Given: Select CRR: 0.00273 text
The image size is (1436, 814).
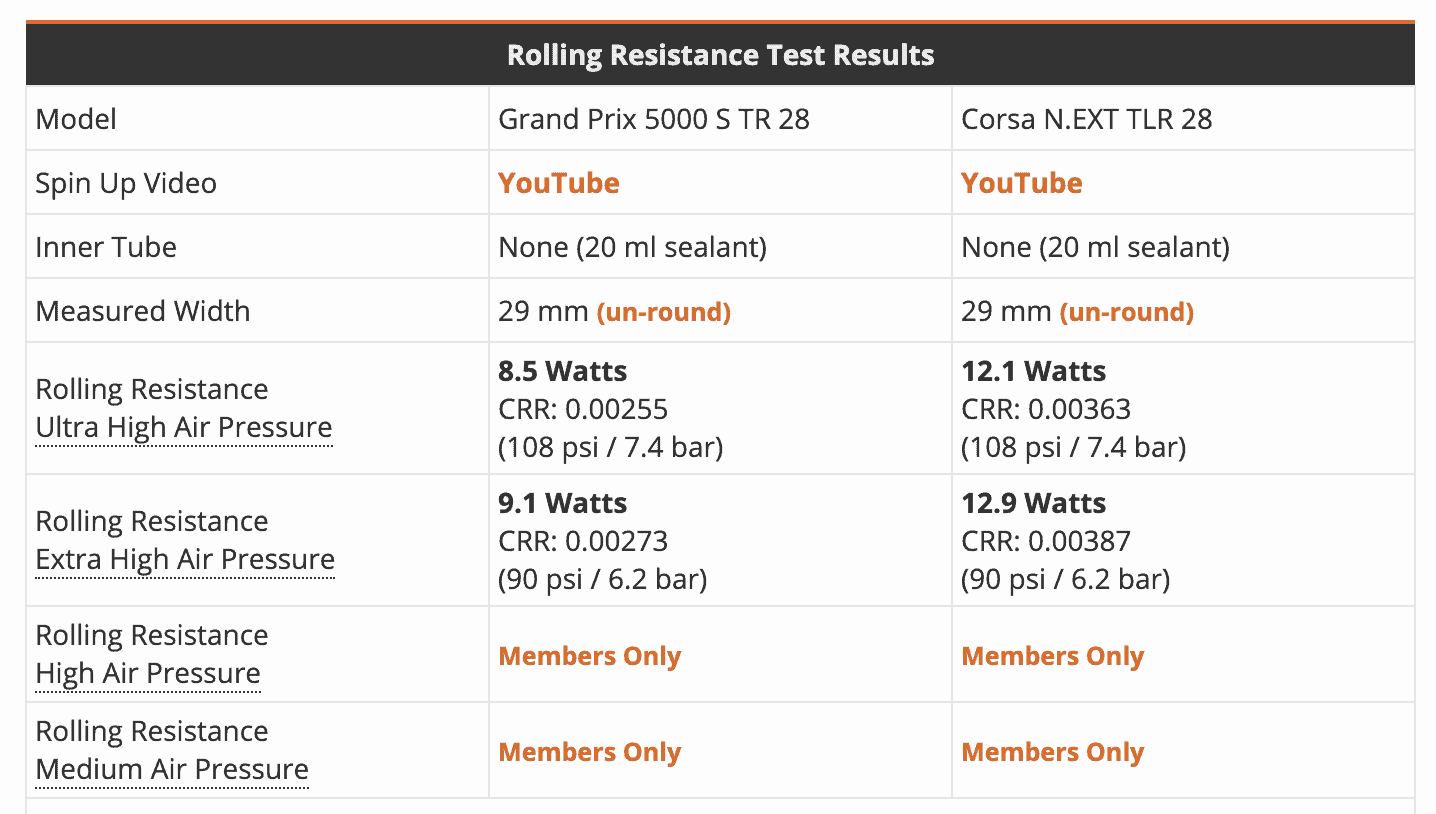Looking at the screenshot, I should [583, 541].
